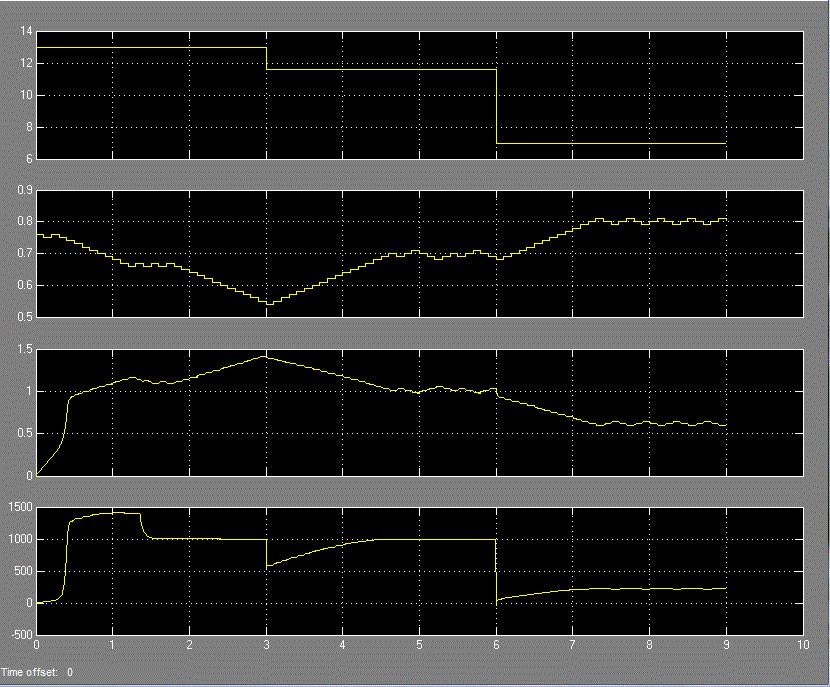830x687 pixels.
Task: Click the "1000" y-axis tick label
Action: click(x=21, y=539)
